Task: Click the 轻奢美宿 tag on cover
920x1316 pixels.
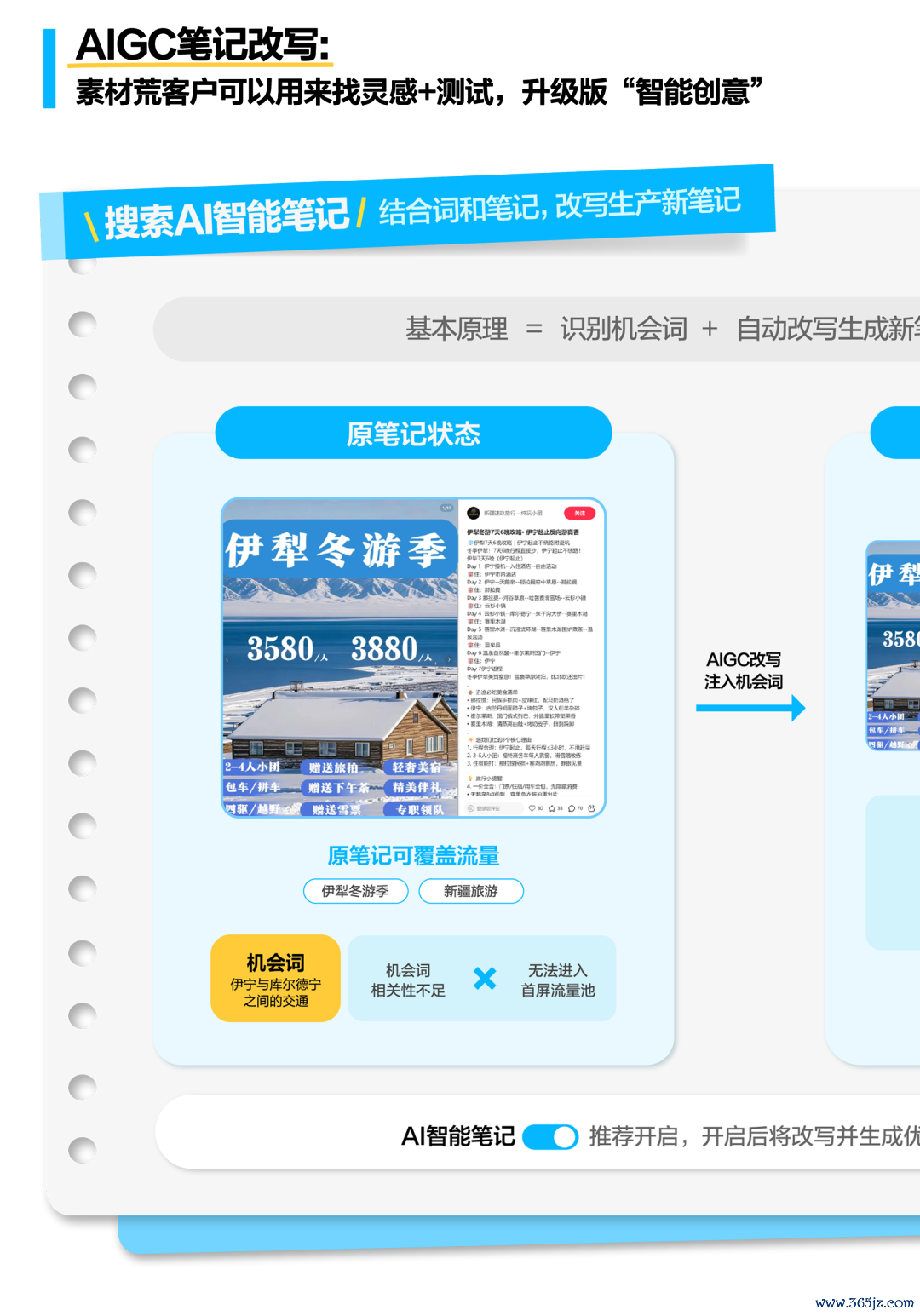Action: click(x=417, y=767)
